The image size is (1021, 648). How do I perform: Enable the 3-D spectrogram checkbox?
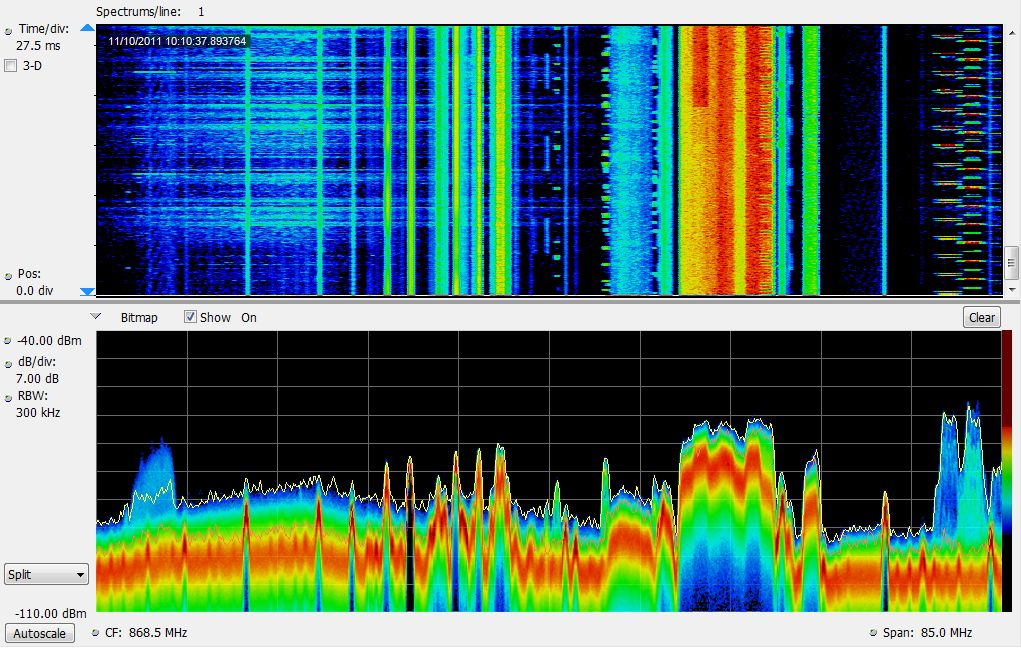coord(11,66)
